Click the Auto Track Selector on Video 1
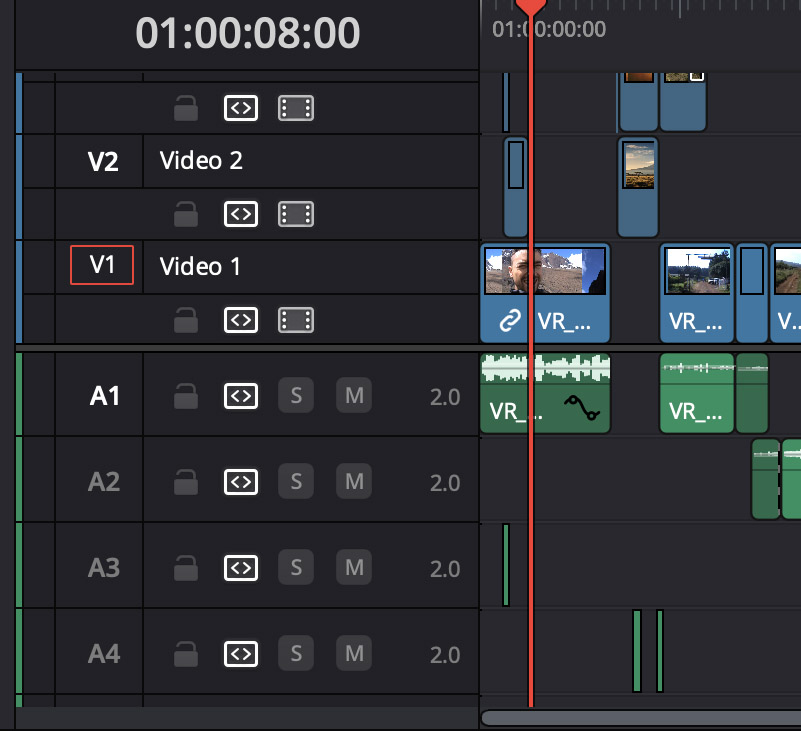This screenshot has width=801, height=731. coord(240,320)
